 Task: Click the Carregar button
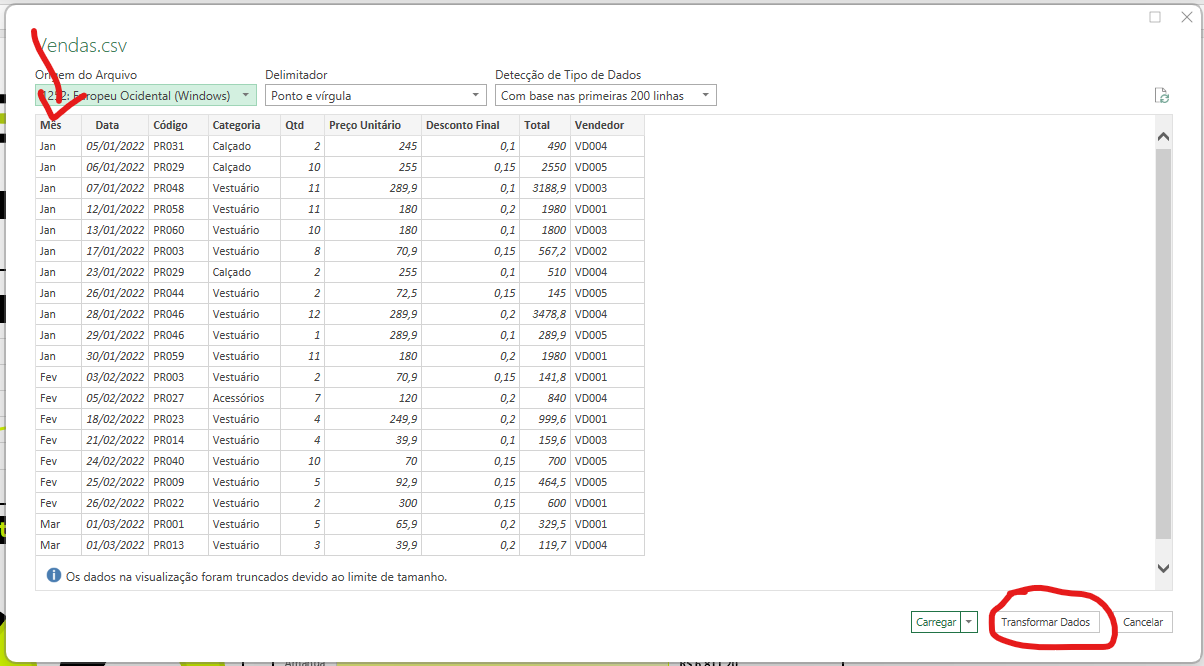(936, 622)
